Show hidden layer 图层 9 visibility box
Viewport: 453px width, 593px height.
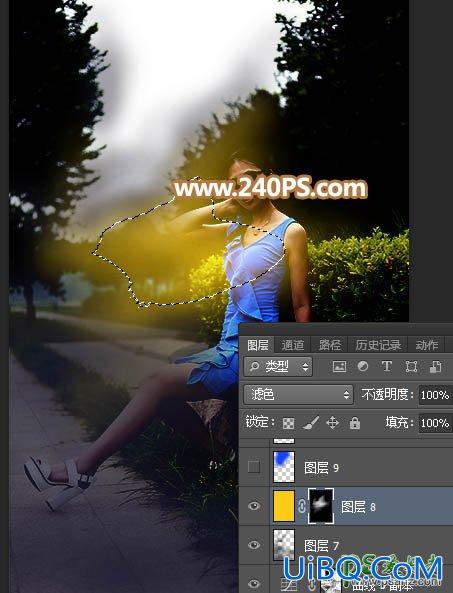pyautogui.click(x=254, y=467)
